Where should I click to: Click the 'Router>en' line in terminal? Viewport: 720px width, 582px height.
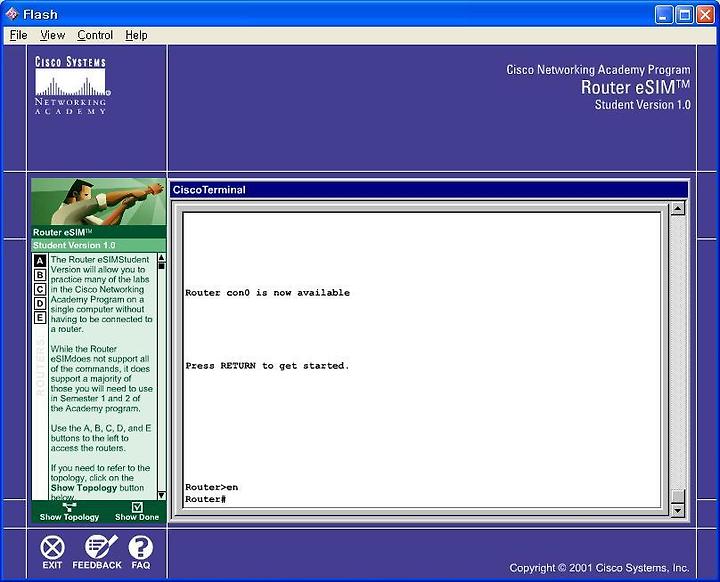[212, 487]
